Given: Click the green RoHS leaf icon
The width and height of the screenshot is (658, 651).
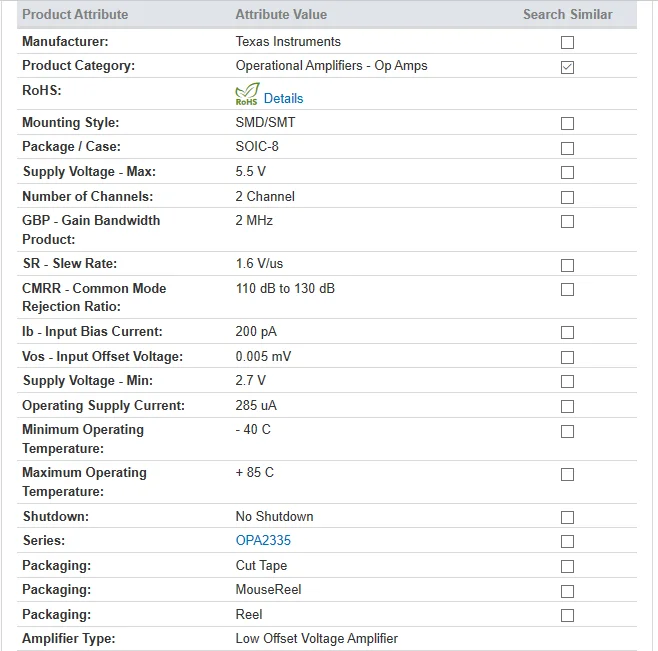Looking at the screenshot, I should (x=247, y=94).
